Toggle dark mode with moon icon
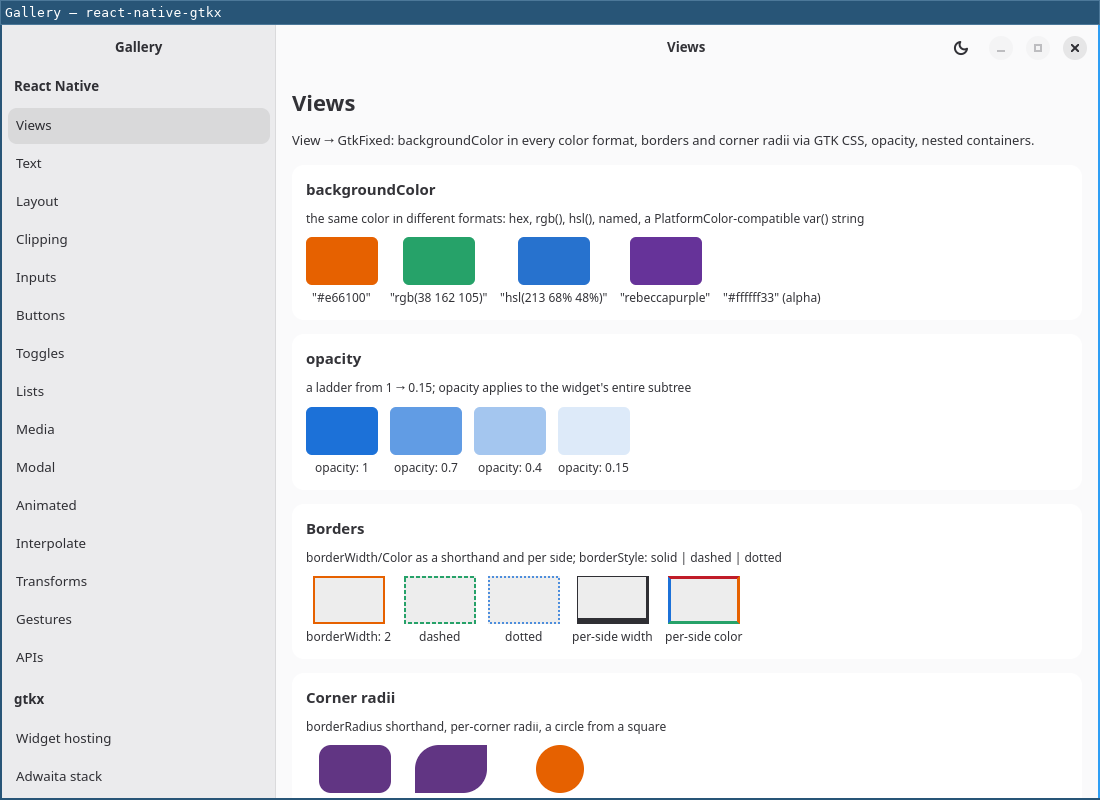Screen dimensions: 1100x800 (x=960, y=48)
